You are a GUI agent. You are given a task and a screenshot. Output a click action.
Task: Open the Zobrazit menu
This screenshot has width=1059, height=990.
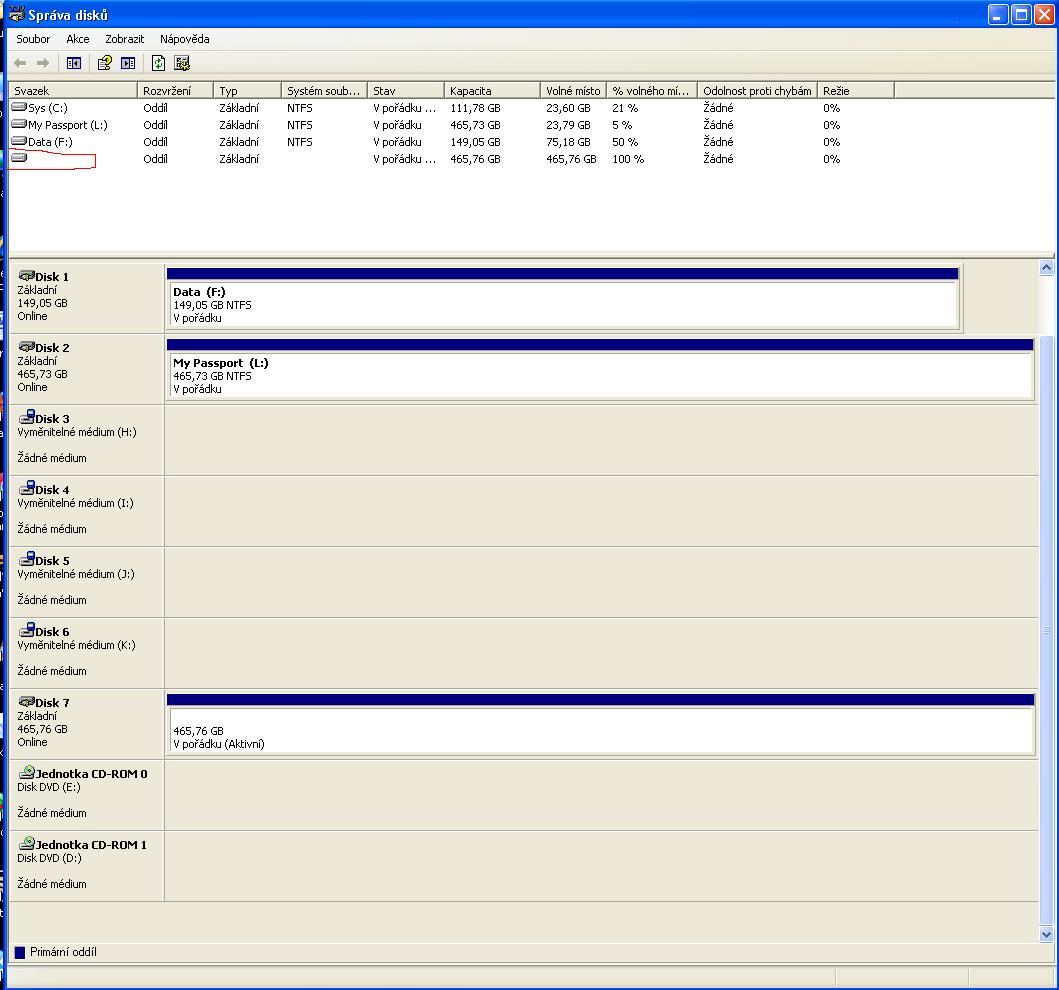tap(125, 39)
